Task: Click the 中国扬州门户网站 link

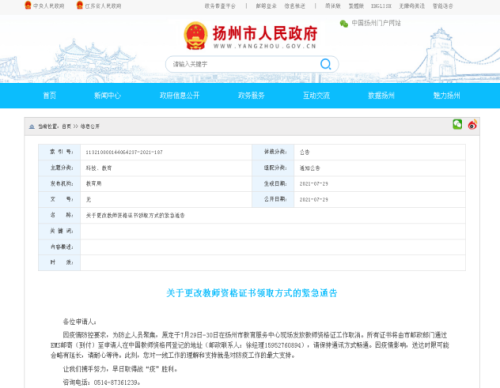Action: [376, 23]
